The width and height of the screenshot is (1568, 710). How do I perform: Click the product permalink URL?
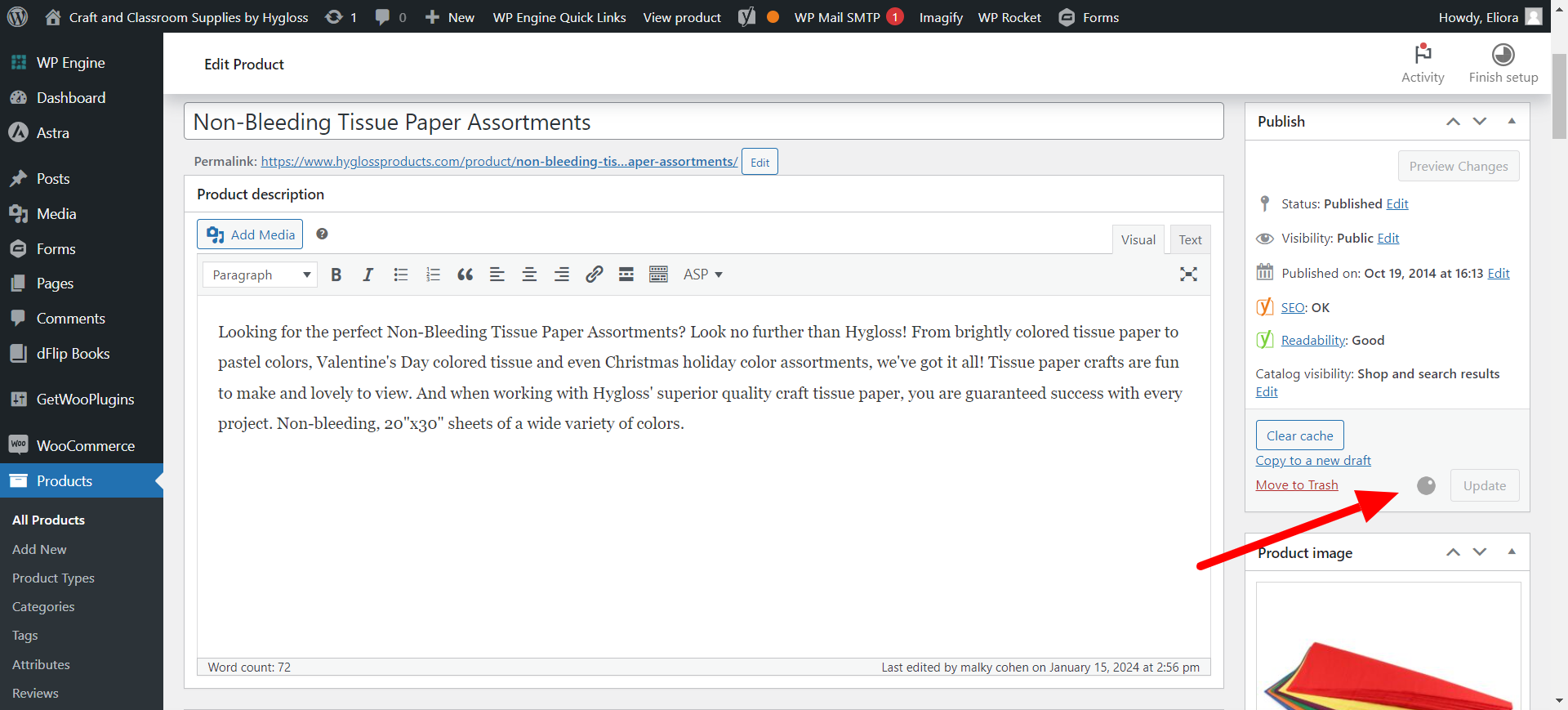499,161
